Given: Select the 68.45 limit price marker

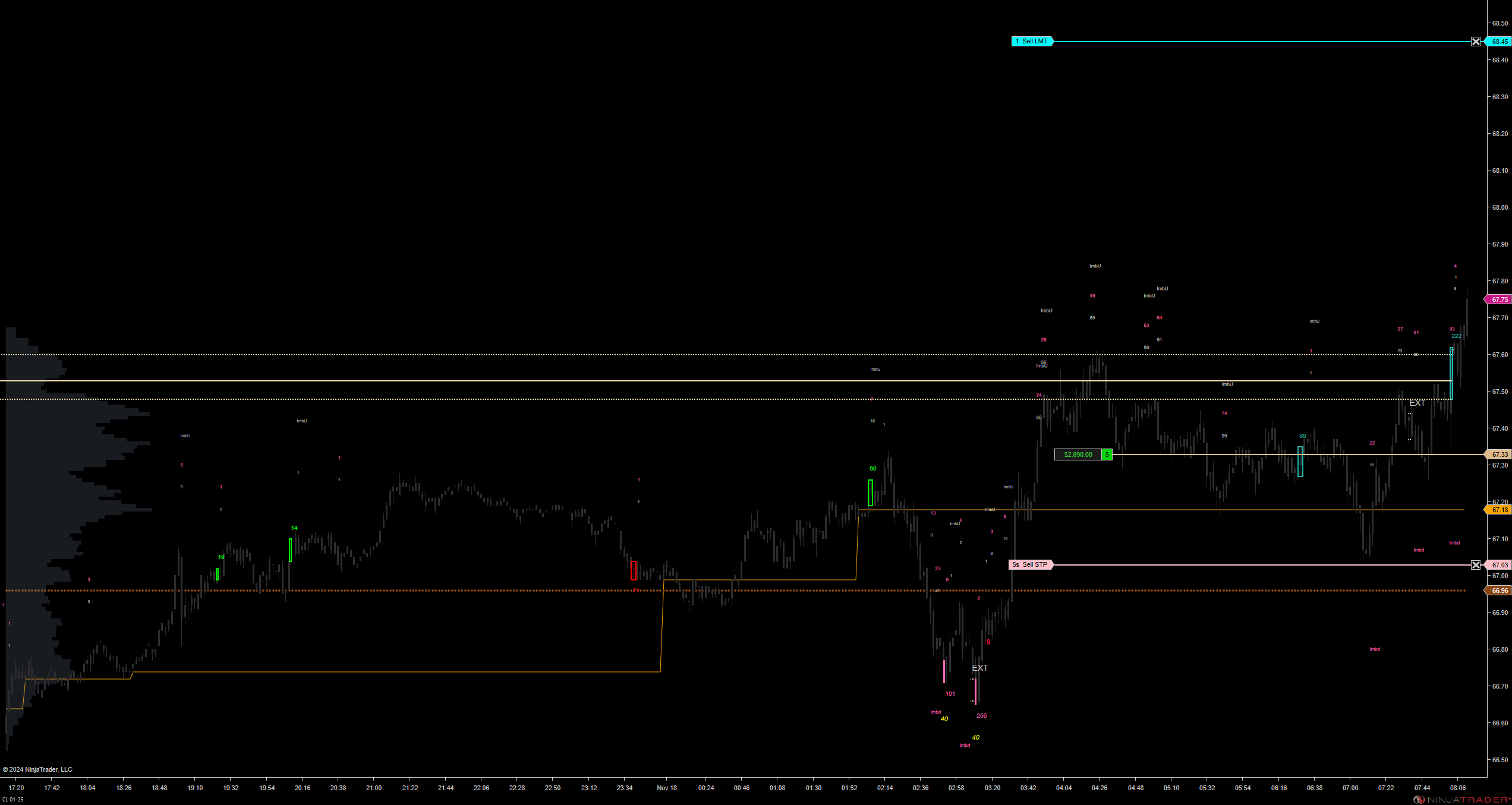Looking at the screenshot, I should point(1499,42).
